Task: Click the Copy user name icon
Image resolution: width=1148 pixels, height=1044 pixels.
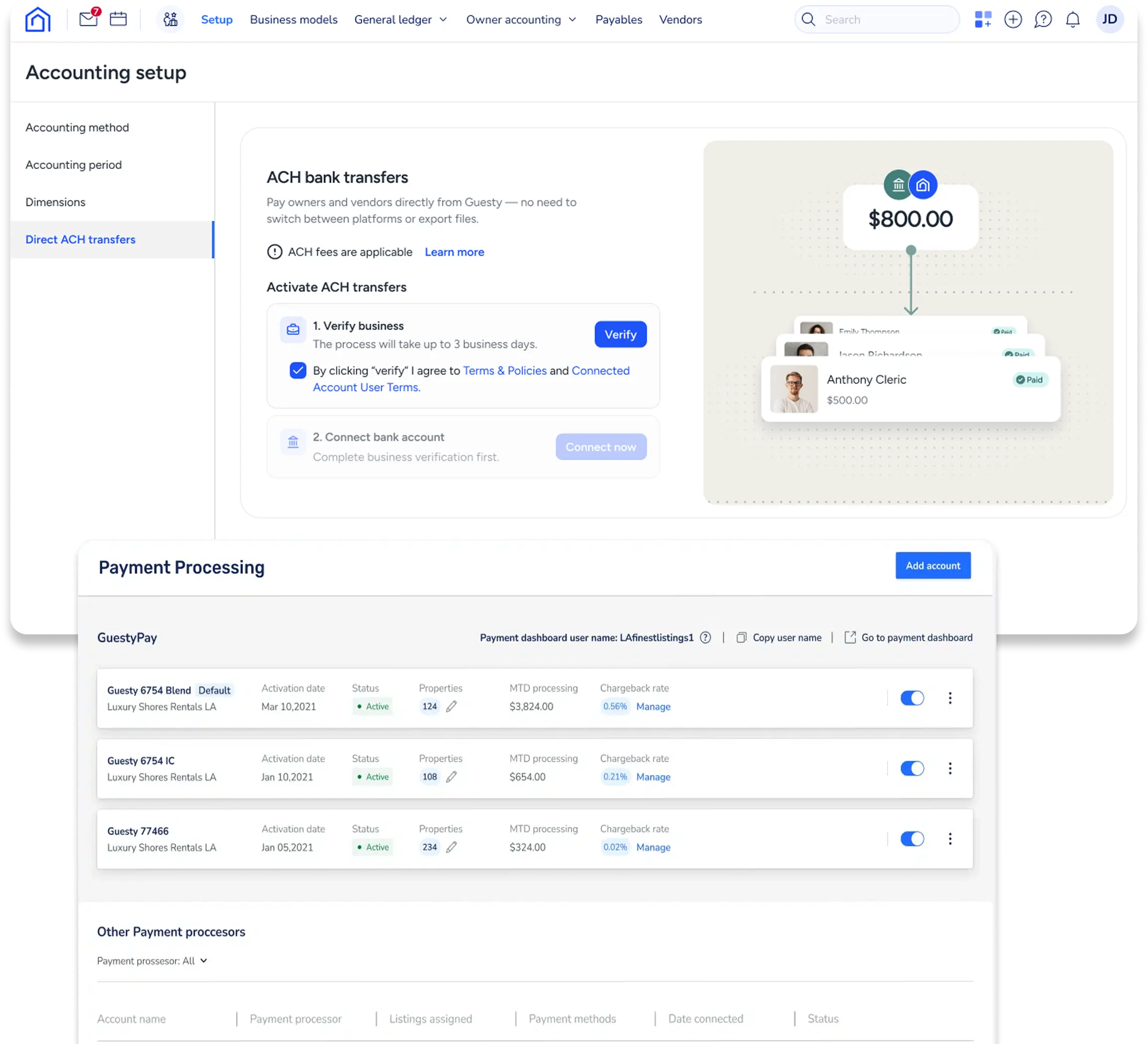Action: [741, 637]
